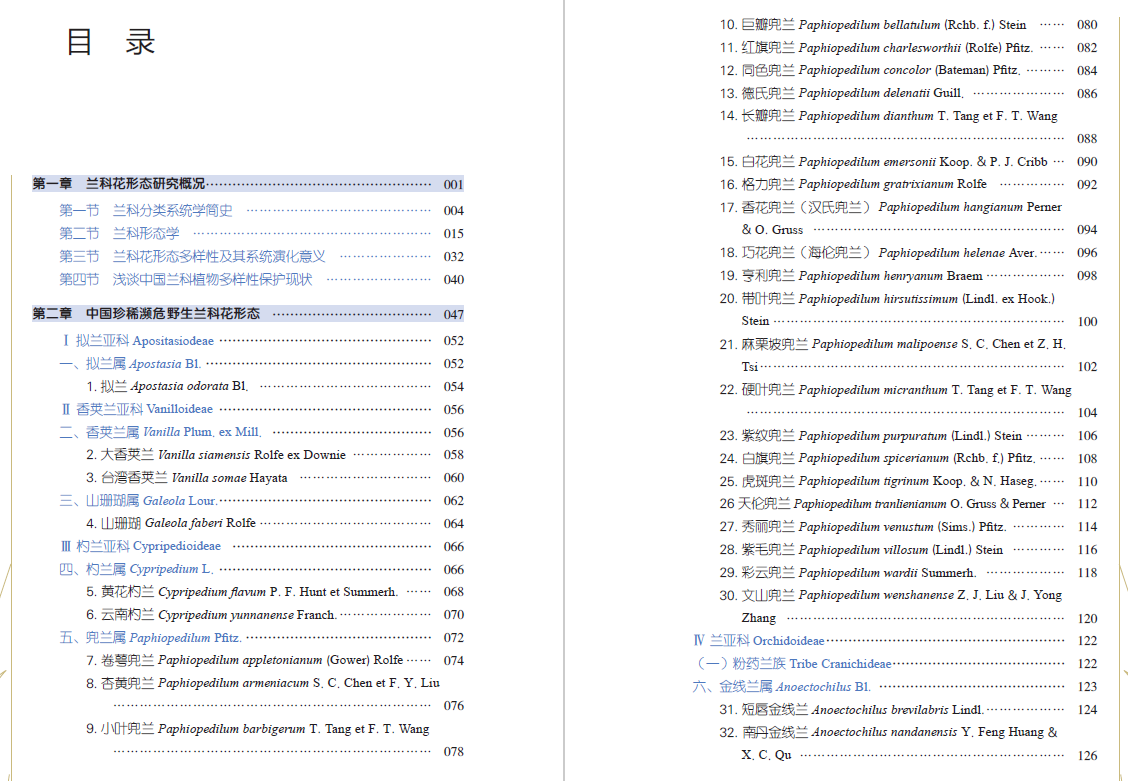Select 3. 台湾香荚兰 Vanilla somae entry

[x=275, y=478]
